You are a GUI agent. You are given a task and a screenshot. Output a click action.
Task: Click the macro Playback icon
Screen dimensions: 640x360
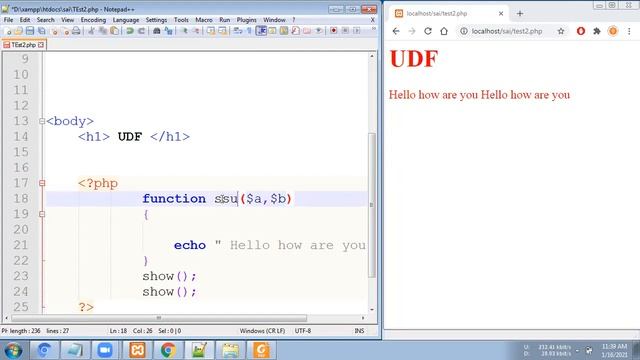(357, 31)
